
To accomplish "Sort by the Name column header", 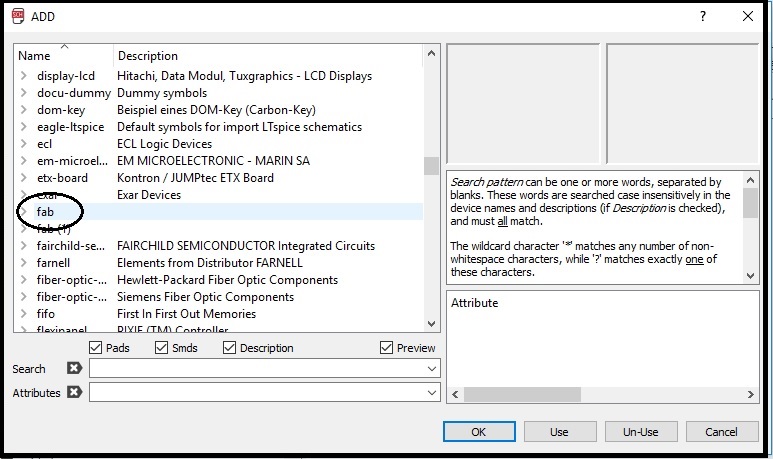I will [64, 55].
